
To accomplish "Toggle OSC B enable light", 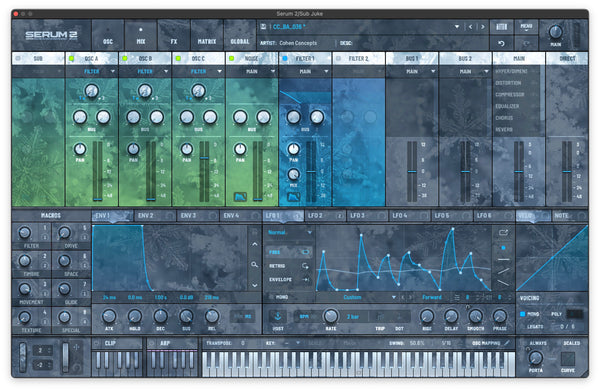I will (125, 59).
